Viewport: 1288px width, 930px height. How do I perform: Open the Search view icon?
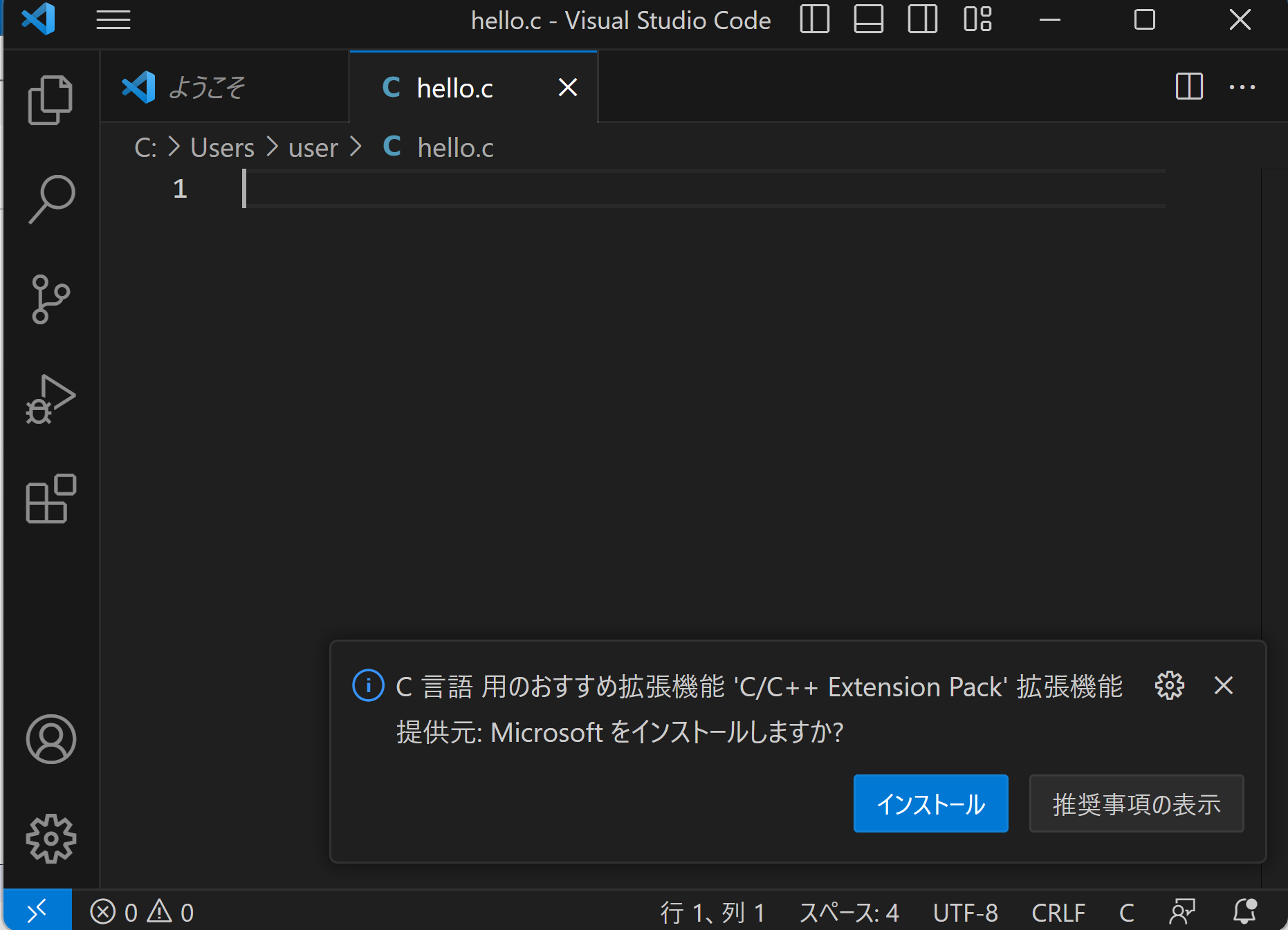pyautogui.click(x=51, y=199)
